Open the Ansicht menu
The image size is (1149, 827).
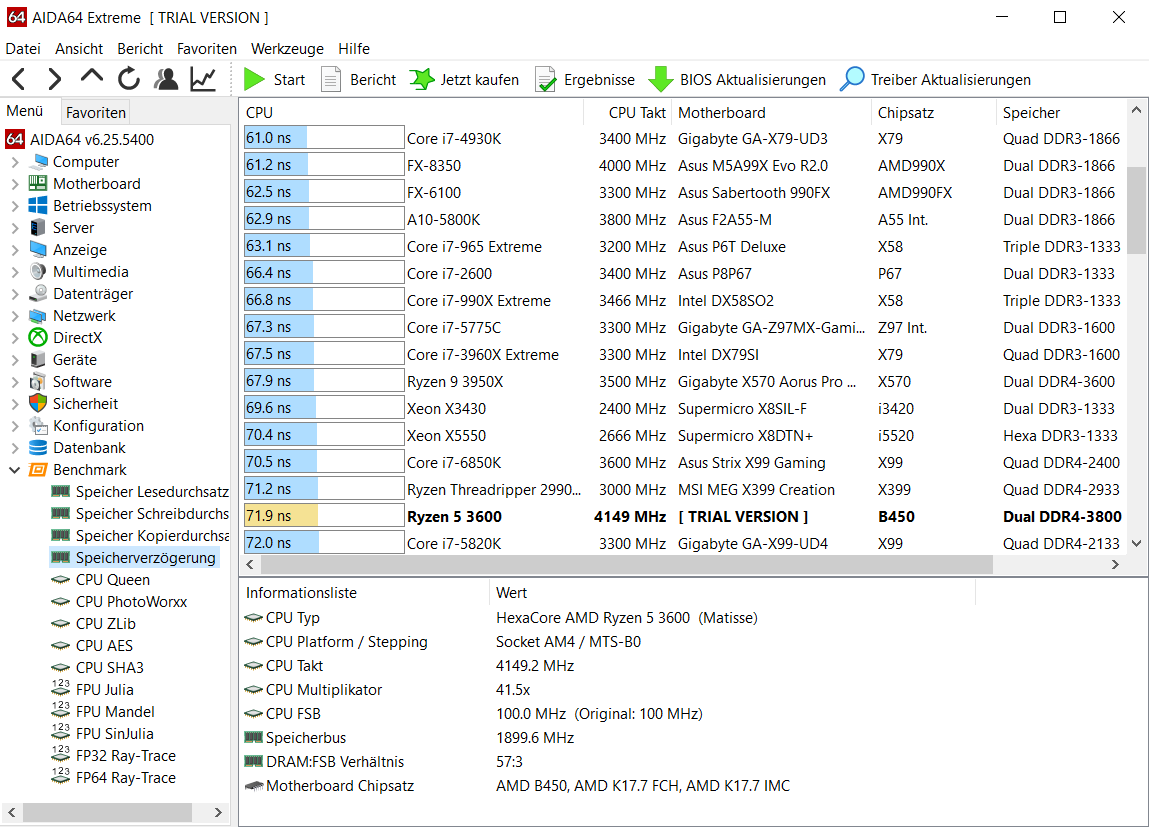point(79,48)
